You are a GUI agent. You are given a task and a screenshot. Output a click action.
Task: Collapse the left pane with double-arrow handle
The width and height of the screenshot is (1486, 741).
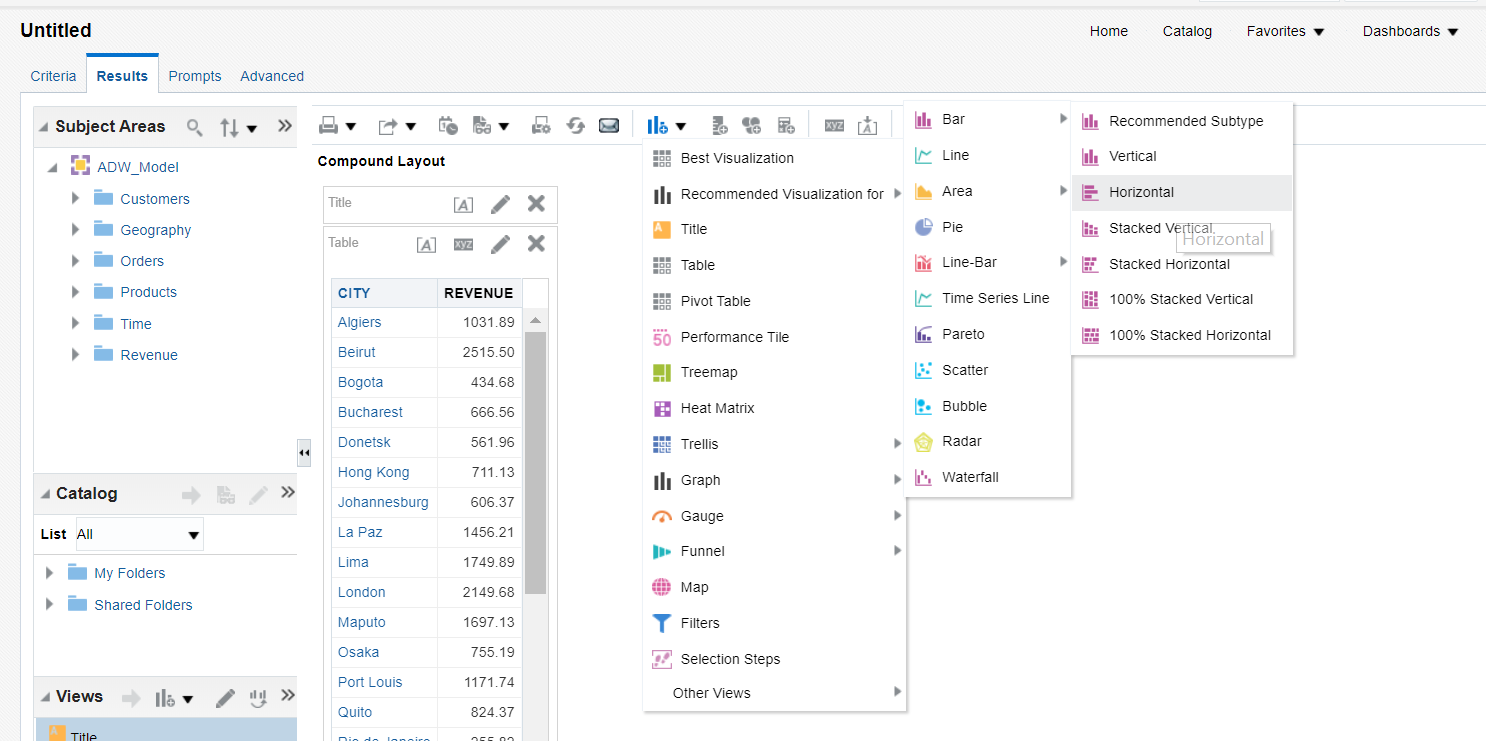click(304, 453)
